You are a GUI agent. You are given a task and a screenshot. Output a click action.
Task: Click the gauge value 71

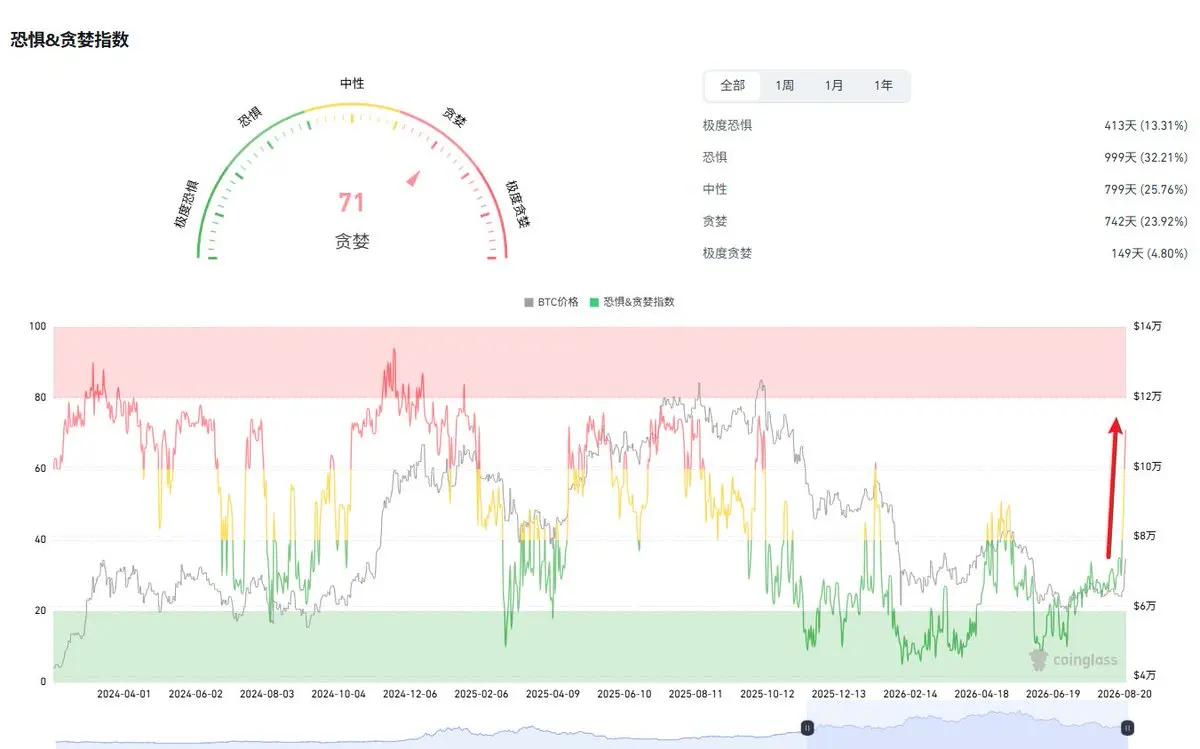[x=351, y=203]
